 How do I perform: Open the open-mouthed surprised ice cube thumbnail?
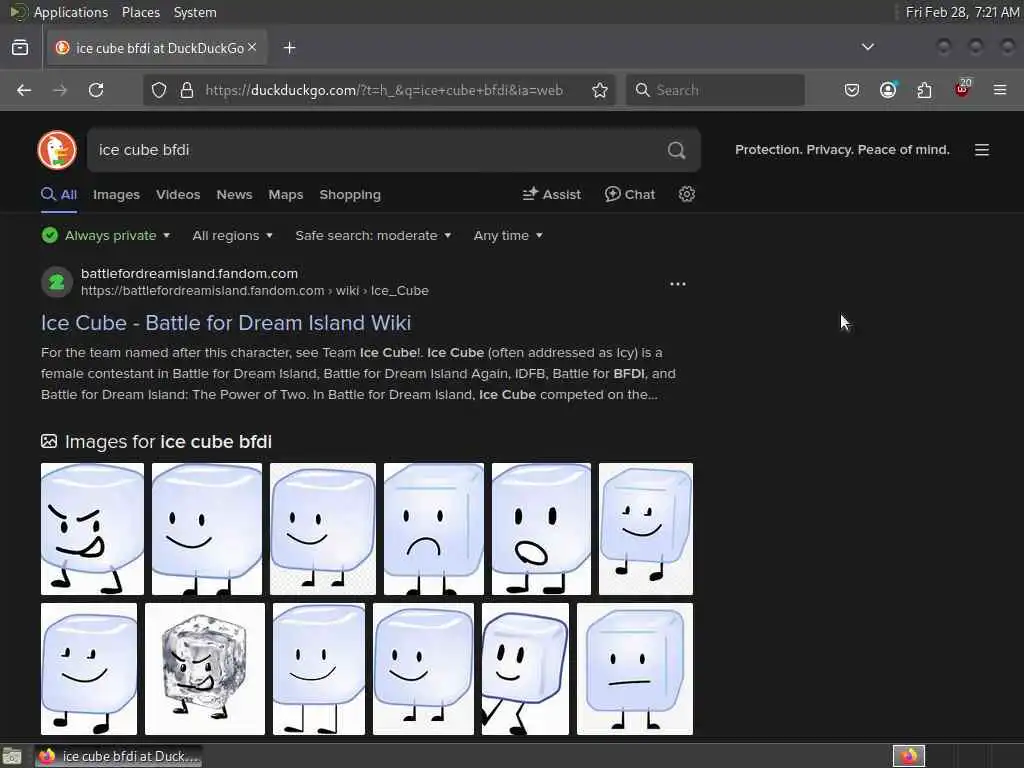click(x=541, y=529)
